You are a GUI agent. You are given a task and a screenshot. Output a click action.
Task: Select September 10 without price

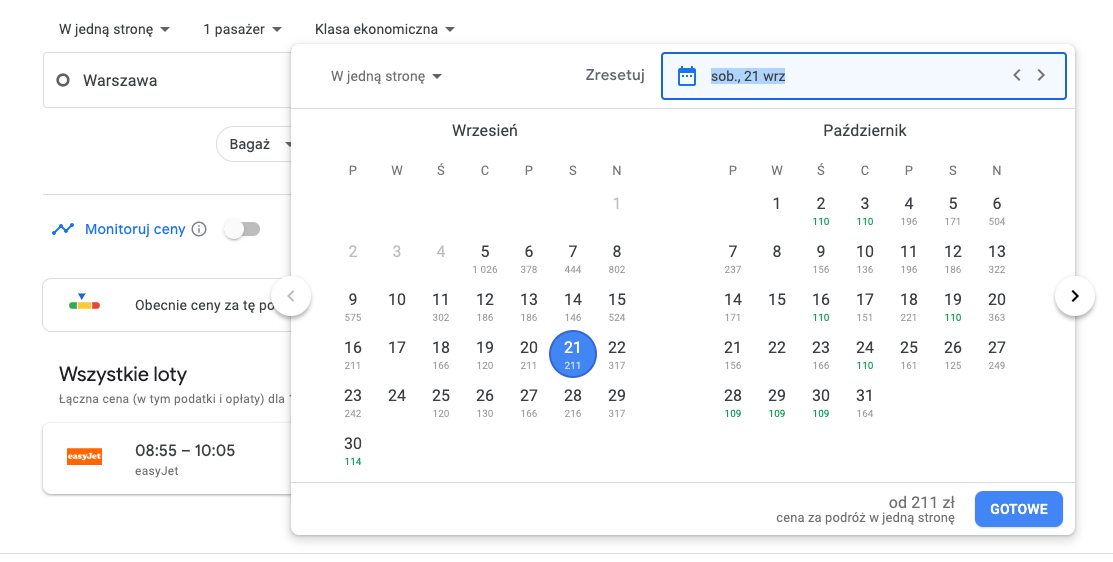[x=397, y=300]
